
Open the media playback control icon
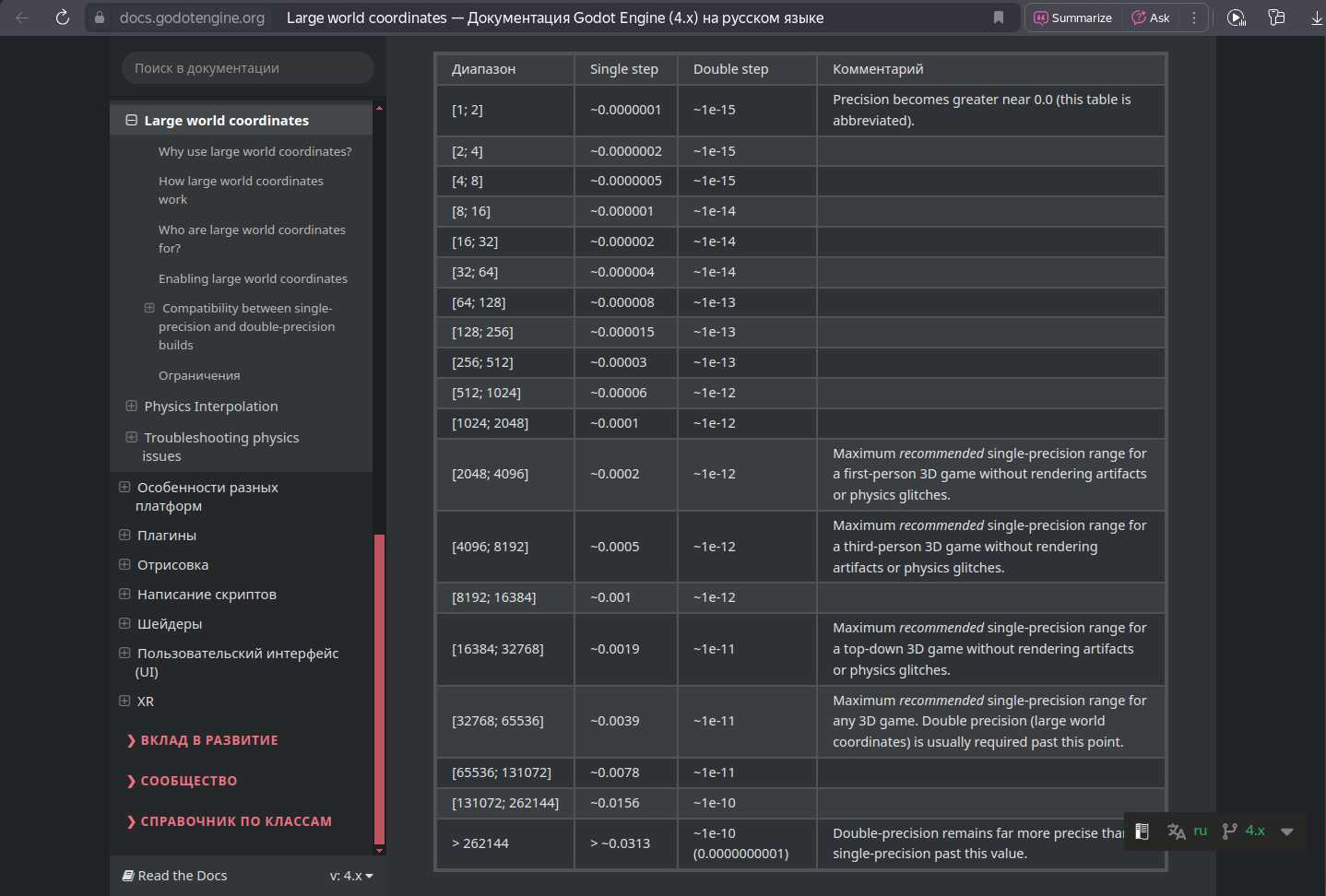[1236, 18]
